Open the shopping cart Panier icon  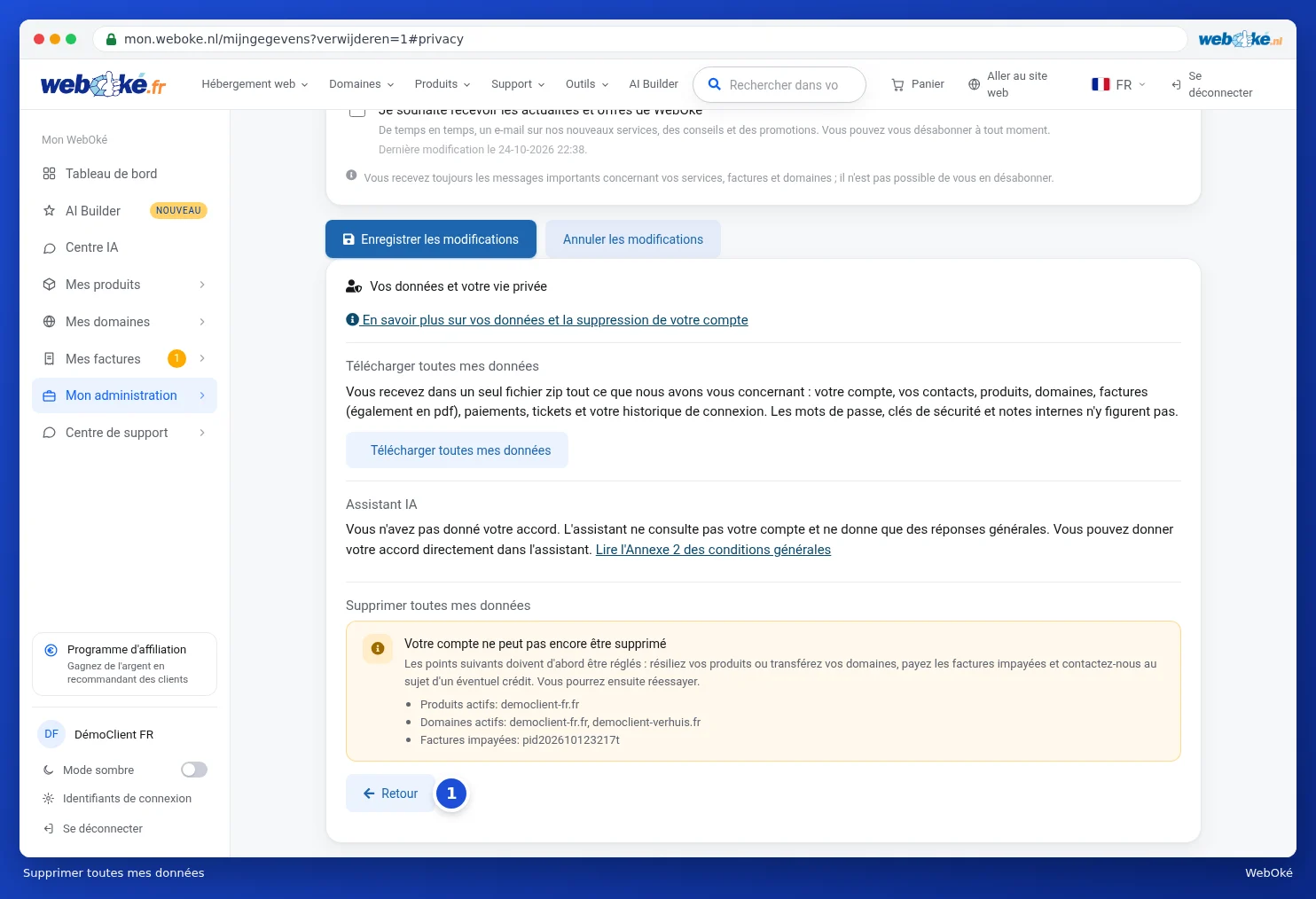897,85
